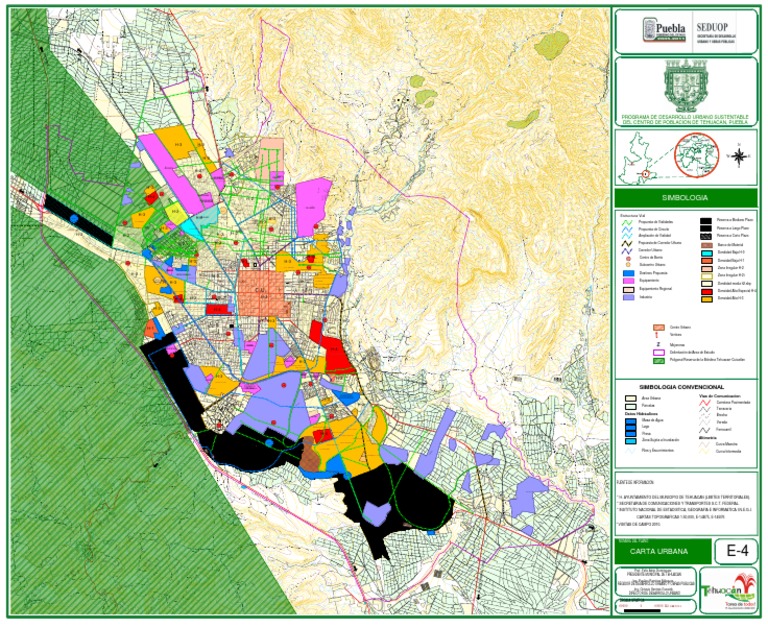Click the magenta Equipamiento legend swatch
The height and width of the screenshot is (628, 768).
click(x=628, y=281)
